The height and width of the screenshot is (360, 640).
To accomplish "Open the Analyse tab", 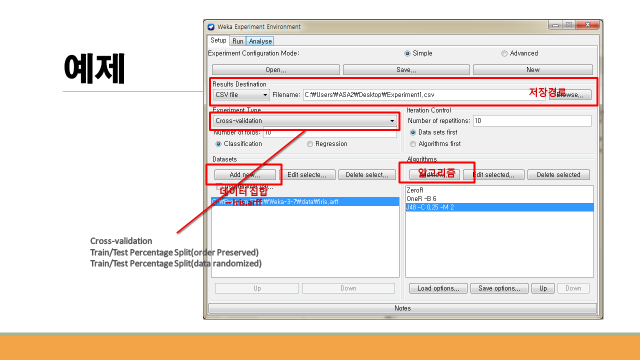I will click(x=260, y=41).
